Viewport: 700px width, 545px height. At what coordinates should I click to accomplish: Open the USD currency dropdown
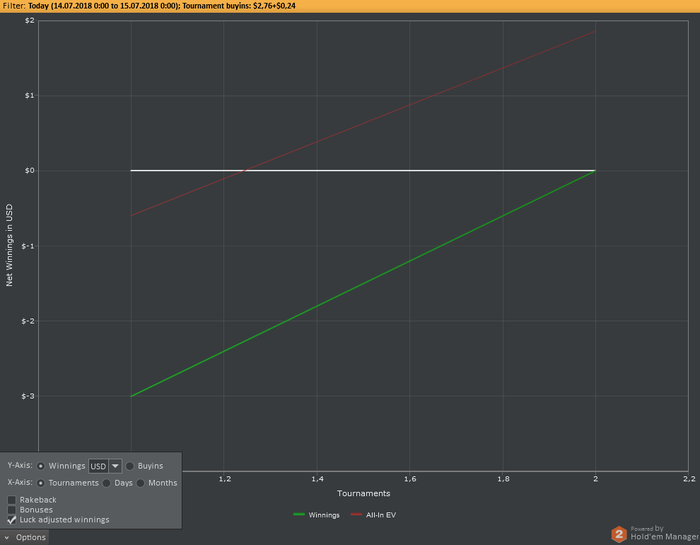(x=115, y=466)
